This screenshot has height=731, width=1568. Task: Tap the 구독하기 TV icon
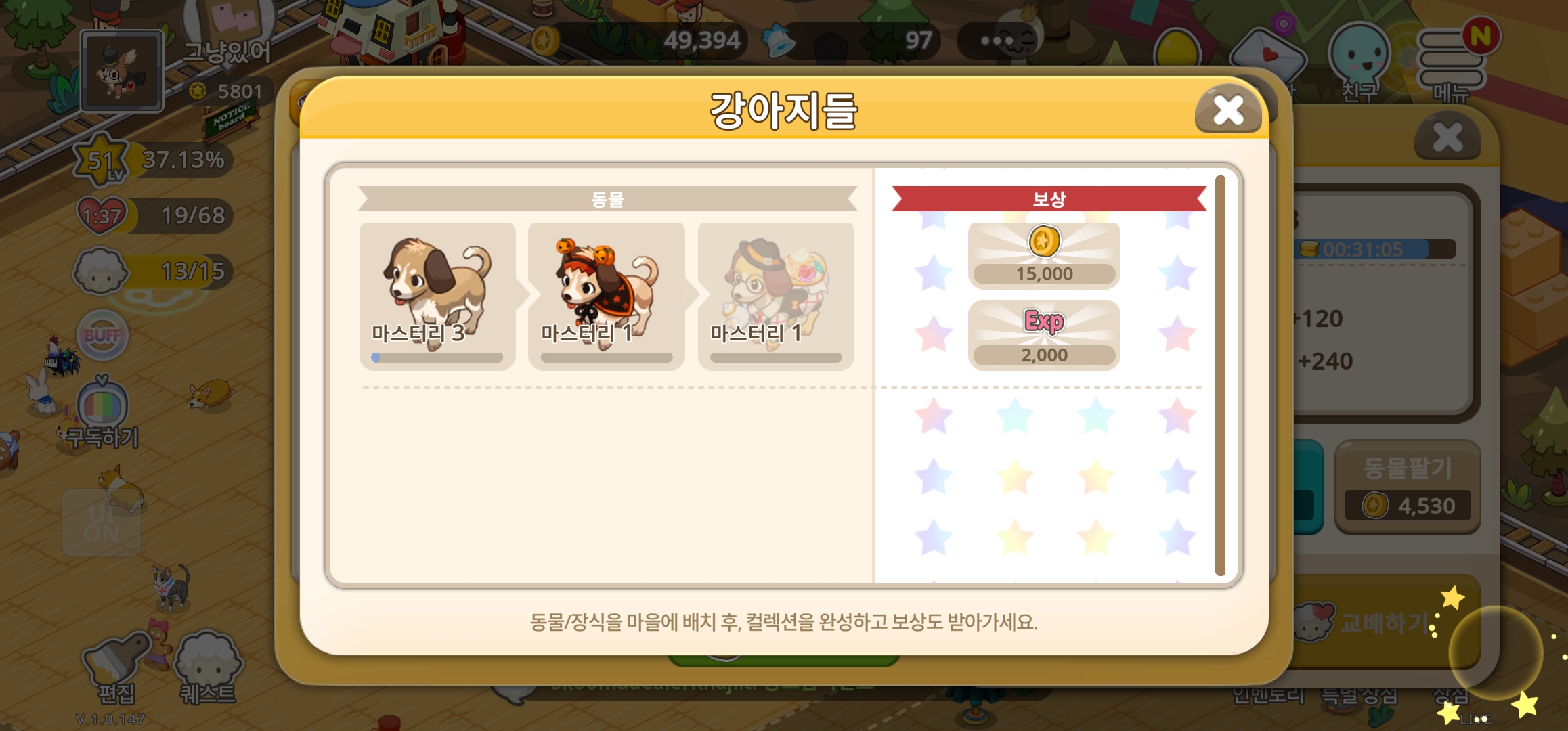[102, 413]
